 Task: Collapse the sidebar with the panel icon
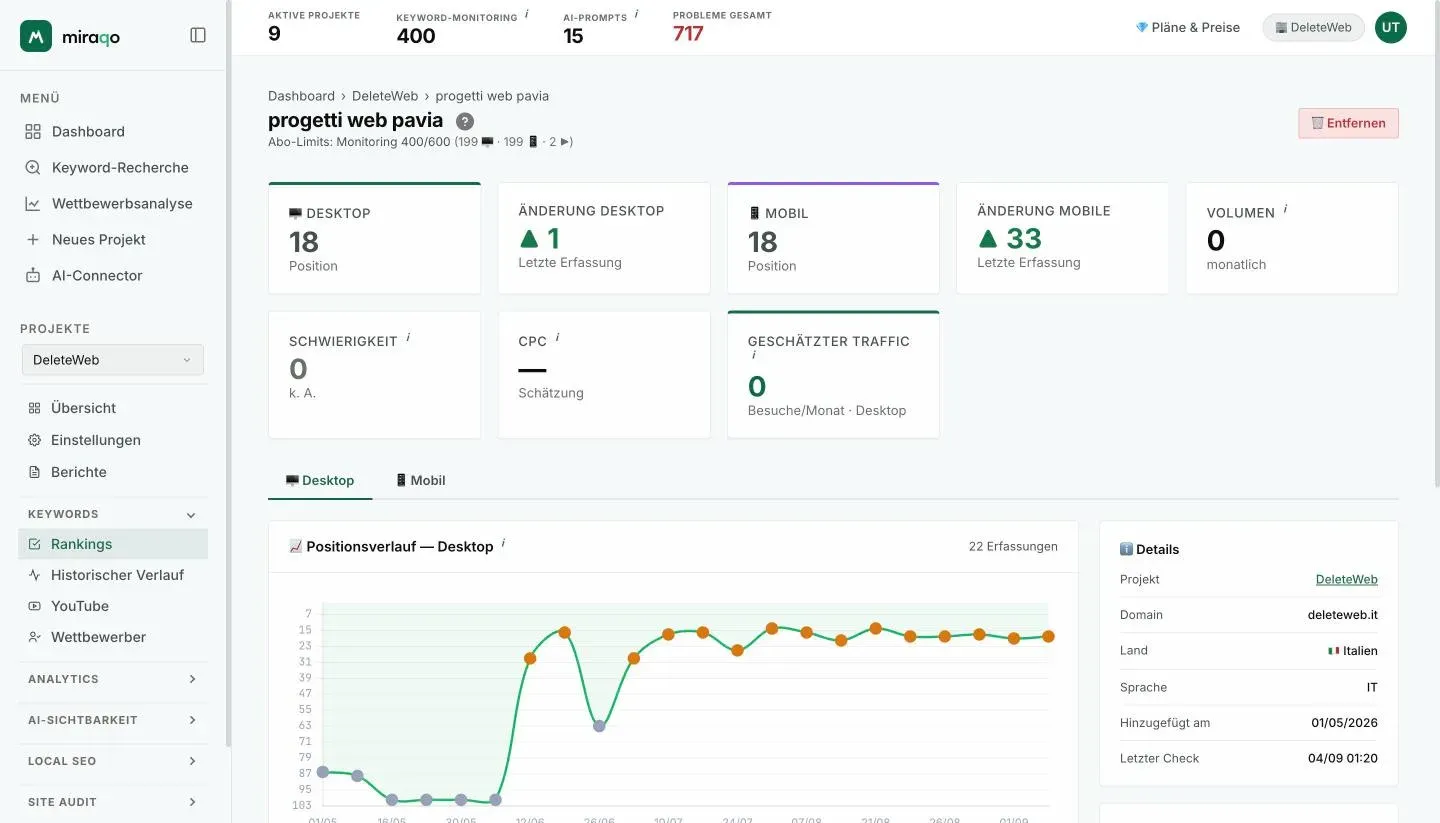[198, 35]
